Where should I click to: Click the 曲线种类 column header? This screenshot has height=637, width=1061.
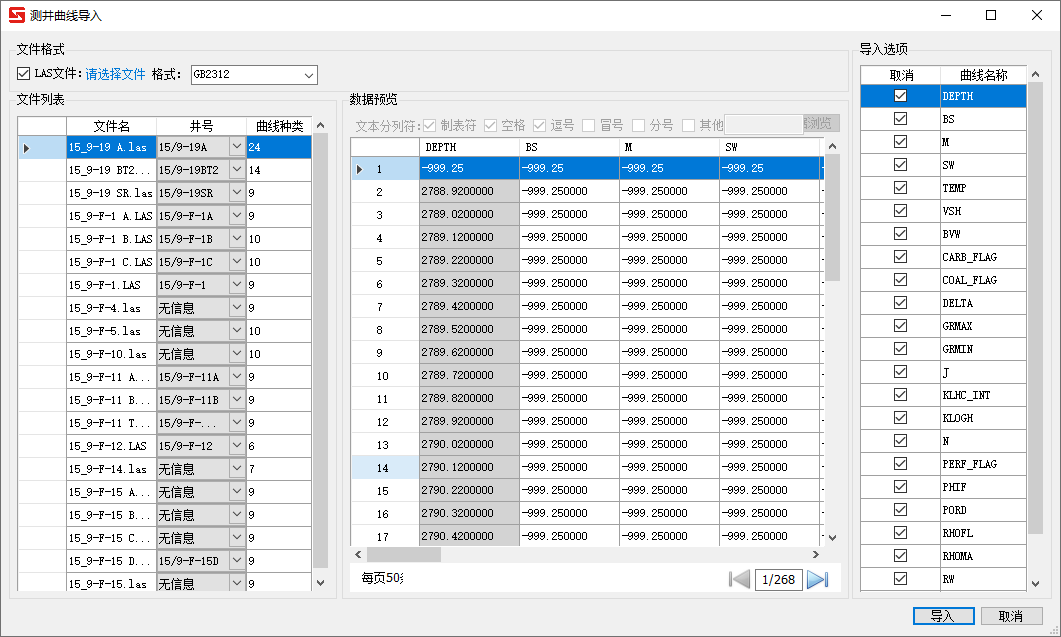279,126
